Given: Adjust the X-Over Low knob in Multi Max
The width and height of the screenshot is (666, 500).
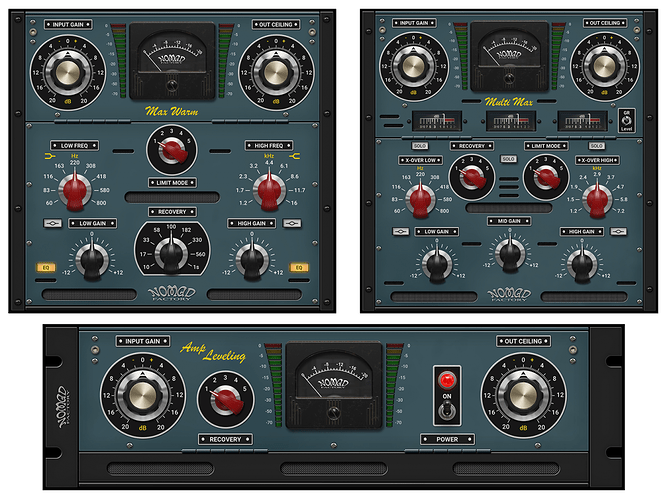Looking at the screenshot, I should (x=420, y=199).
